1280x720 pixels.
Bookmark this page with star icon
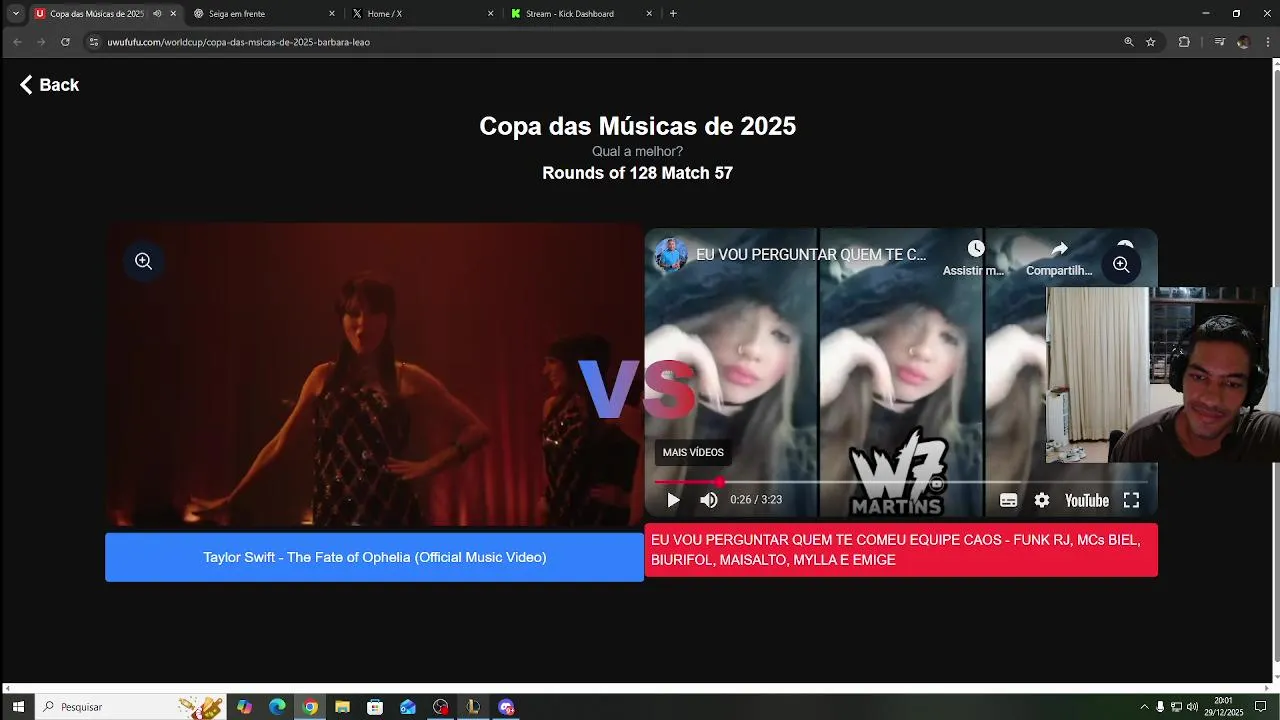(x=1151, y=42)
